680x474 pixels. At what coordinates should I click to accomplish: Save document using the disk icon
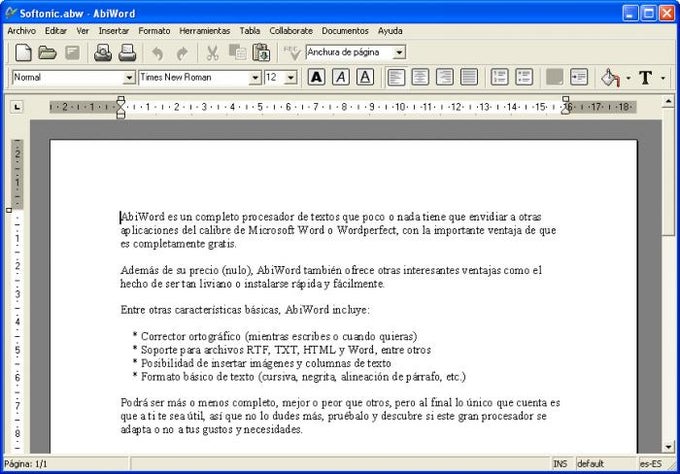tap(72, 53)
